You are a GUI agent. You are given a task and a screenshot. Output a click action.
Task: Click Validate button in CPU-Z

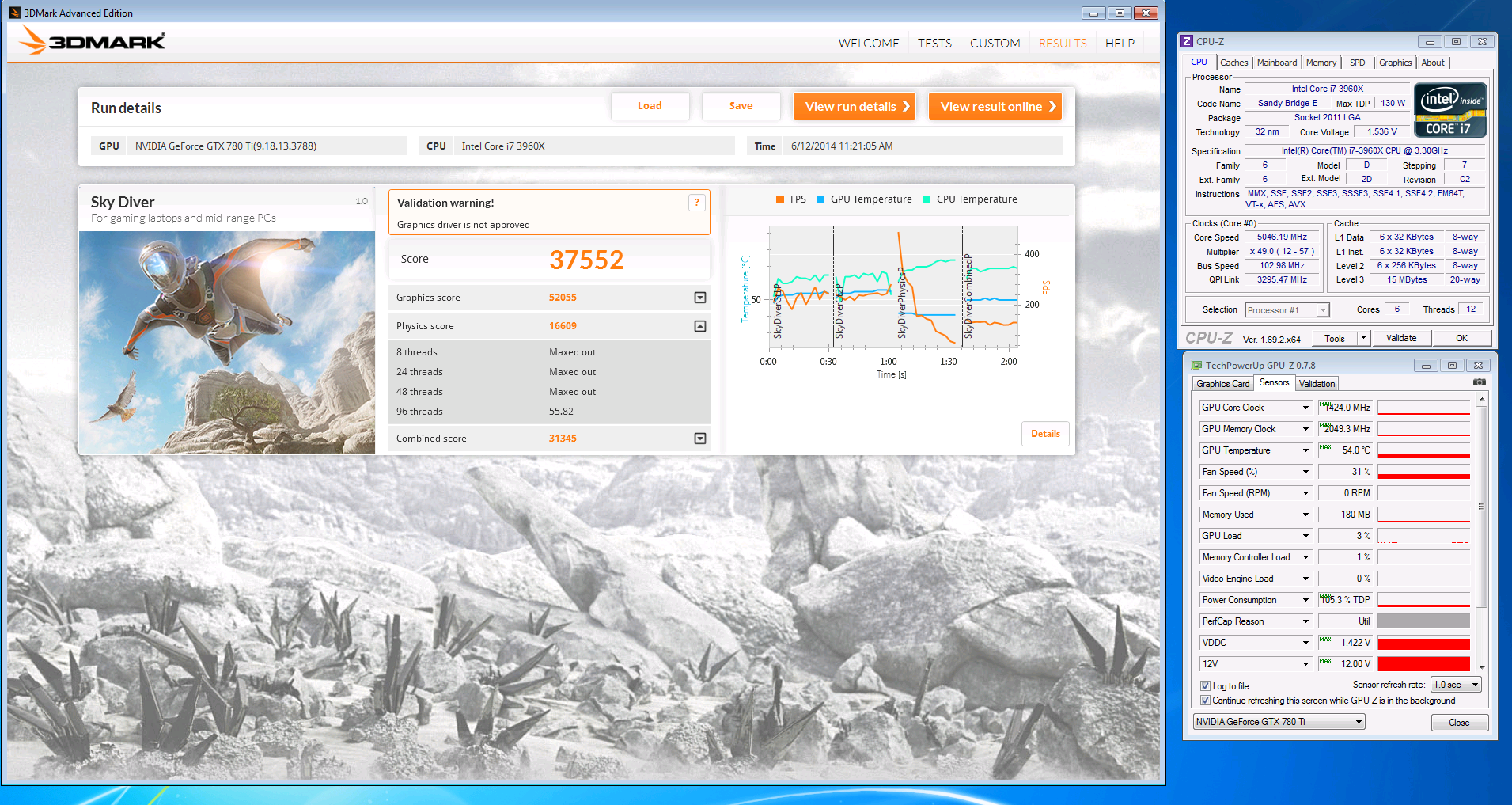point(1401,338)
